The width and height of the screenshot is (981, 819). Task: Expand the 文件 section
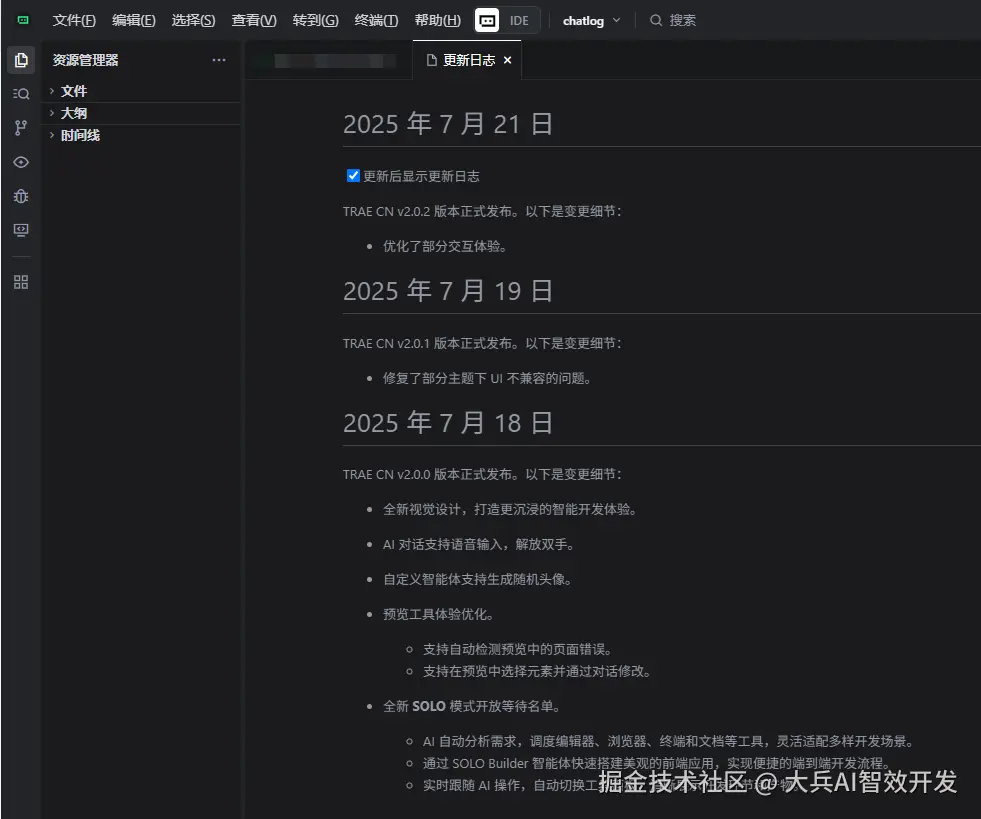pos(143,91)
